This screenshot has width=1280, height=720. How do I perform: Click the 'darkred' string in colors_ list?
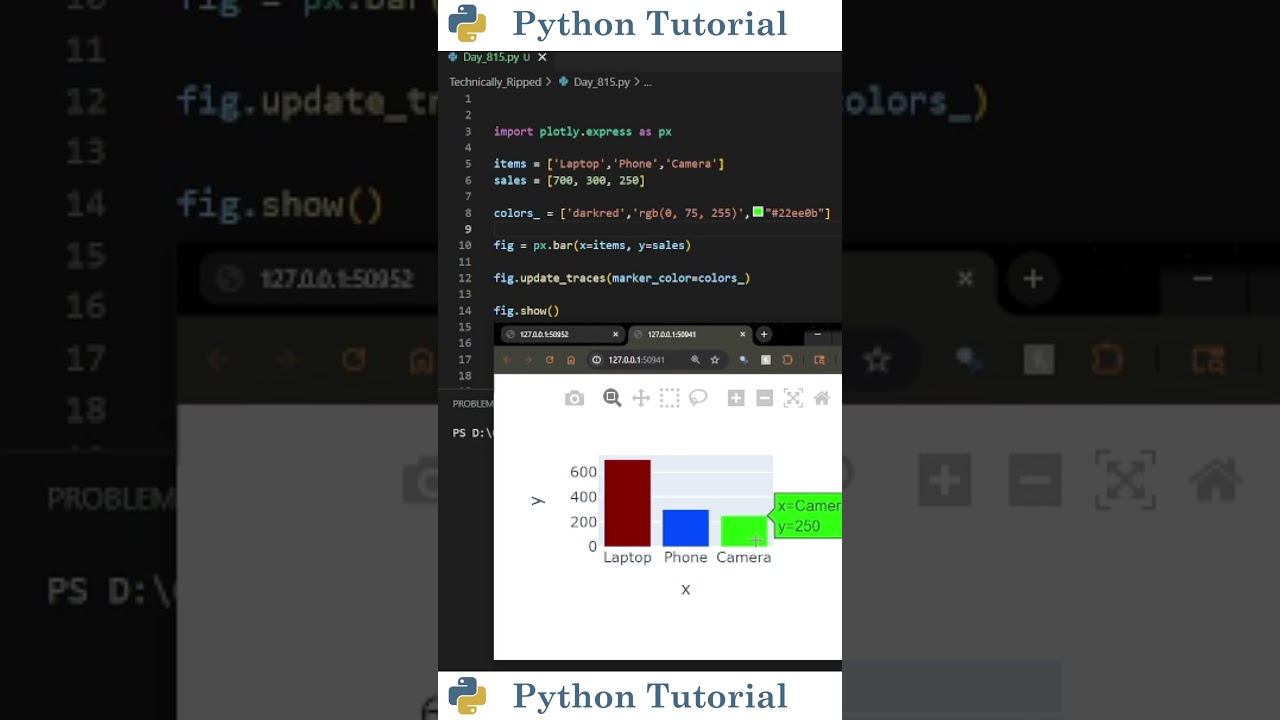[596, 213]
